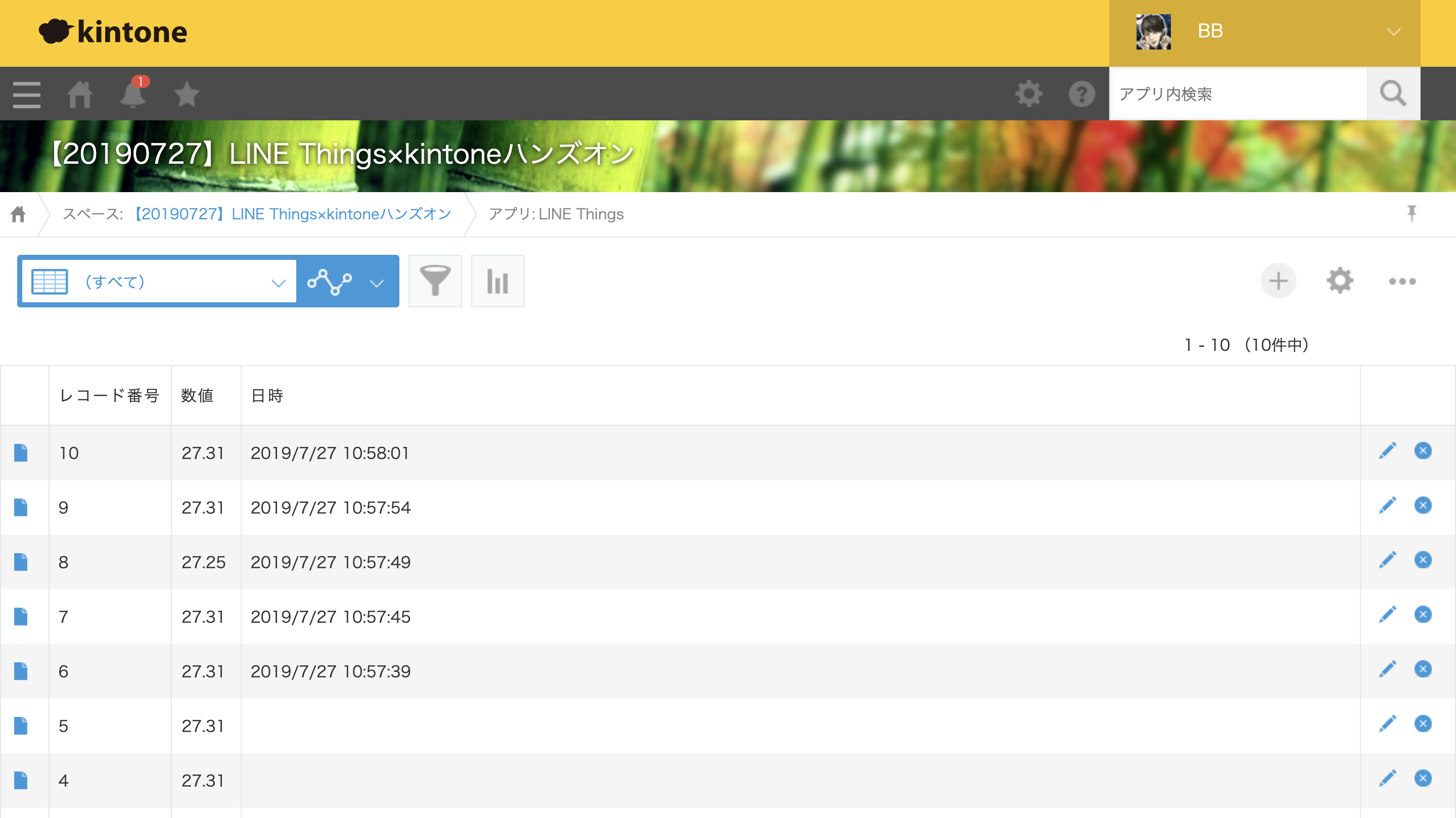Click date cell 2019/7/27 10:57:39
This screenshot has width=1456, height=818.
point(330,671)
